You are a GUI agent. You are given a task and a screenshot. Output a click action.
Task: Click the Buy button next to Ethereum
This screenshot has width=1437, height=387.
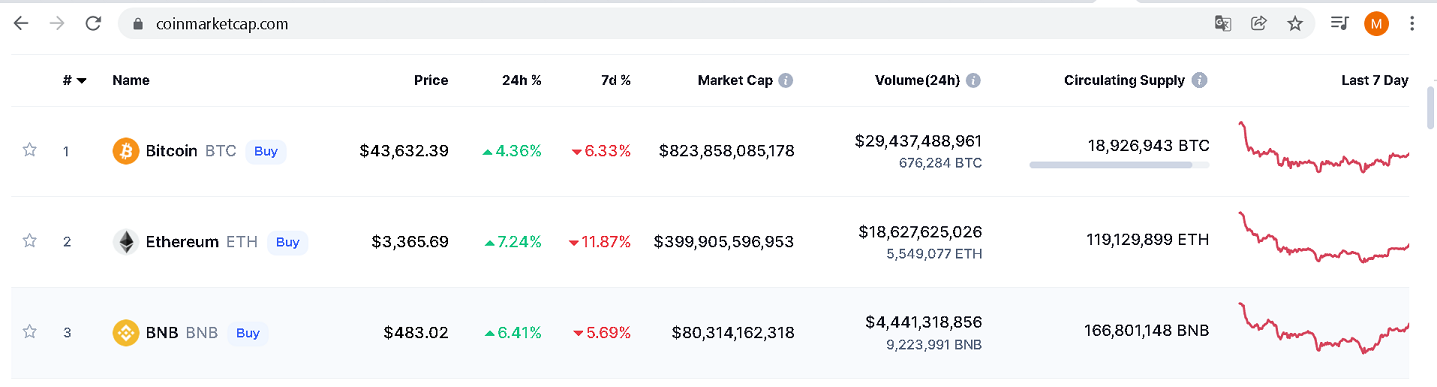[x=287, y=242]
